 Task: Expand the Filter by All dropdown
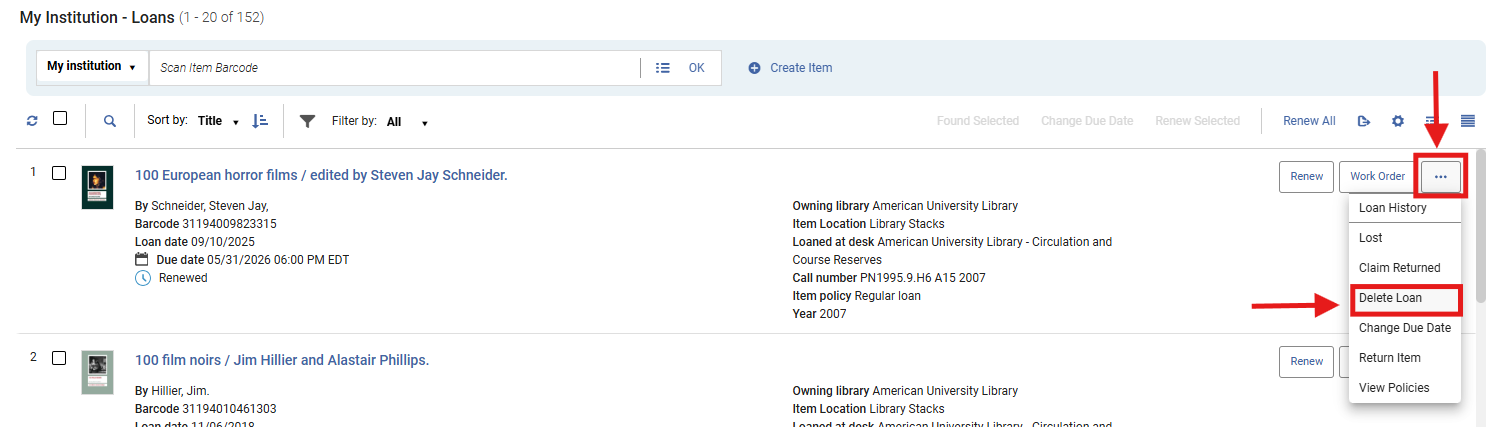407,122
